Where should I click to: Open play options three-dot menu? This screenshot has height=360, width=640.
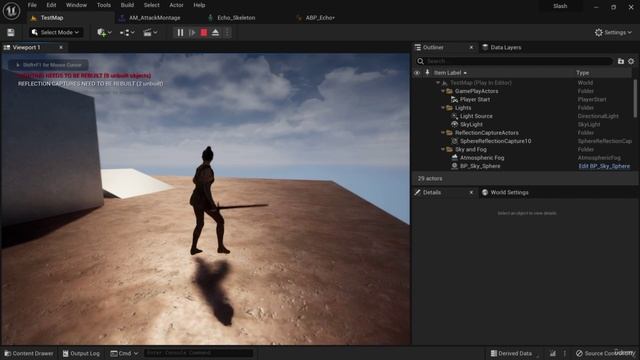point(227,33)
